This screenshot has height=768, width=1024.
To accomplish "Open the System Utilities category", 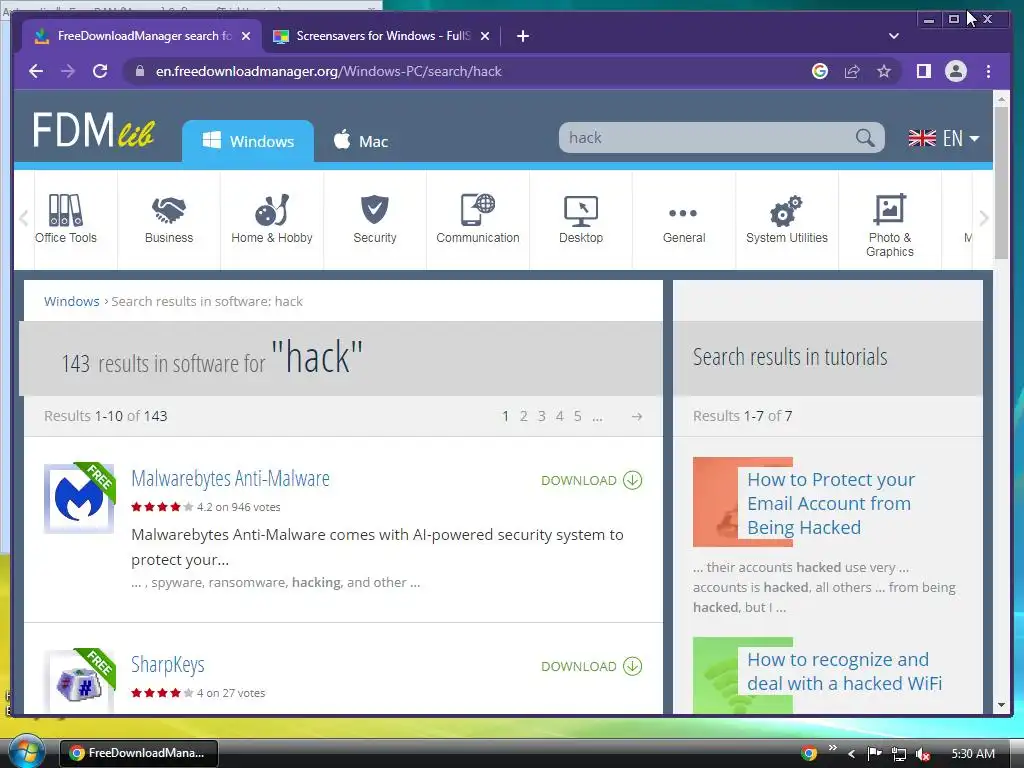I will point(787,219).
